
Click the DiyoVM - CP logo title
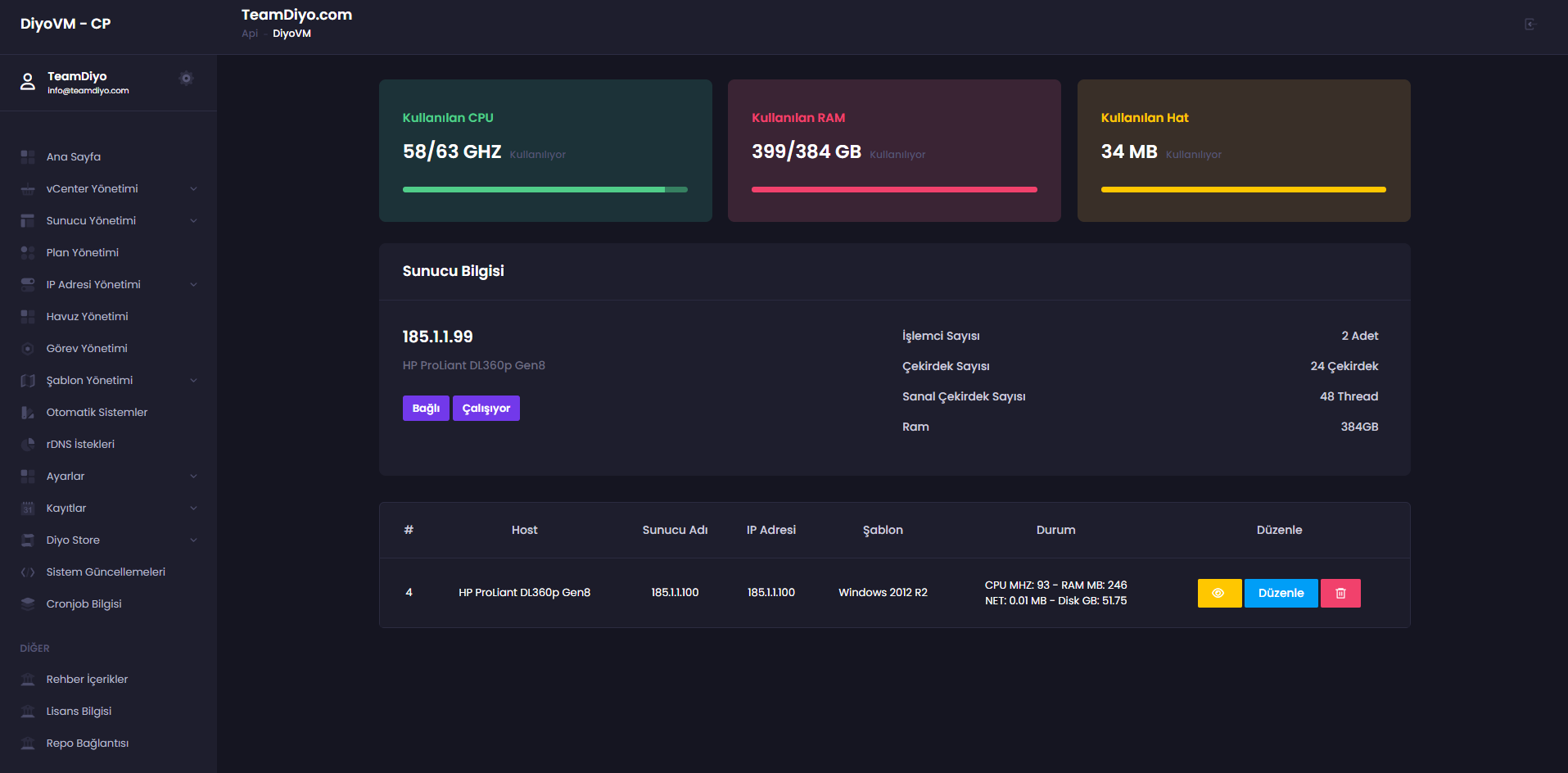[x=66, y=24]
